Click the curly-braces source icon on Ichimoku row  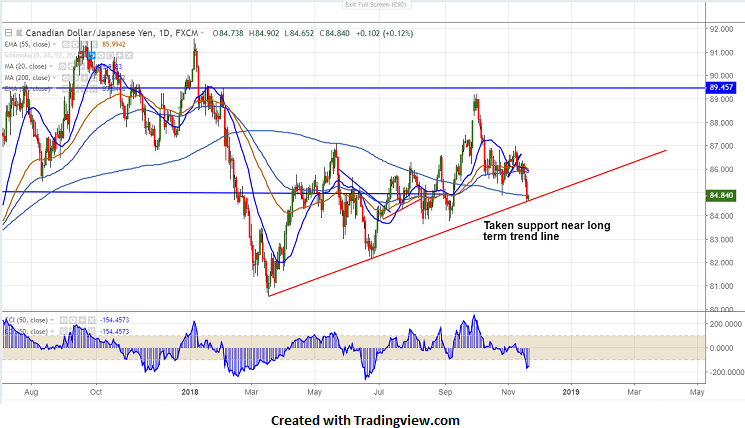(110, 55)
